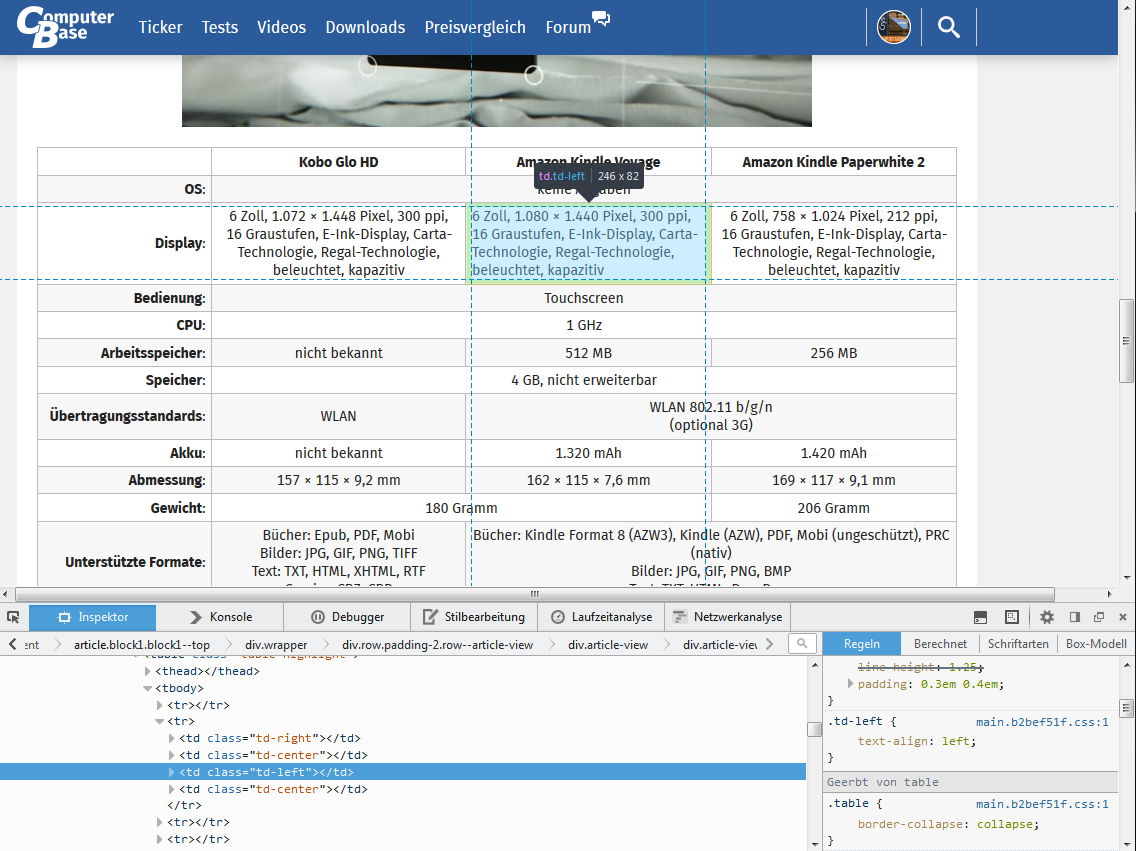Image resolution: width=1136 pixels, height=851 pixels.
Task: Open the Forum speech-bubble link
Action: (x=577, y=26)
